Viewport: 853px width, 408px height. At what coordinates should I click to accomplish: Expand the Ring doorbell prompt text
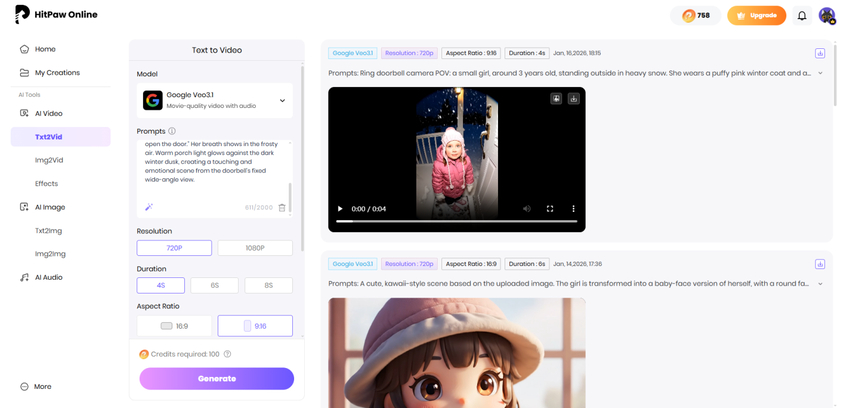(x=820, y=73)
